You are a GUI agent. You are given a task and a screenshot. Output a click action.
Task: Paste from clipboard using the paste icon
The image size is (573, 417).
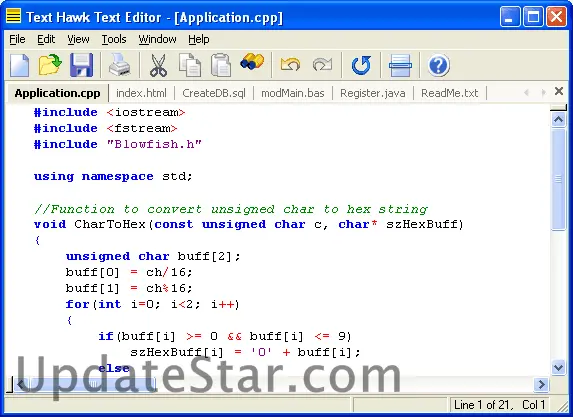(x=221, y=65)
